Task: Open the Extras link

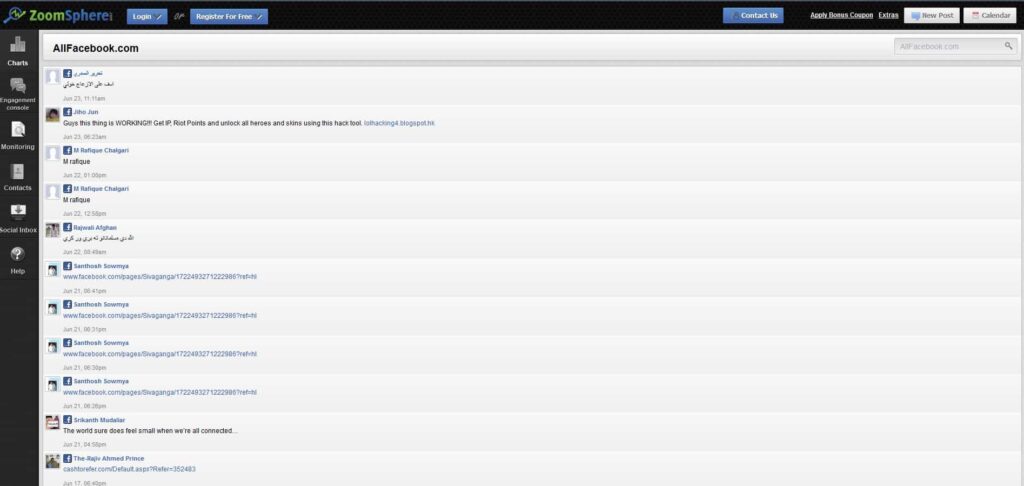Action: coord(888,15)
